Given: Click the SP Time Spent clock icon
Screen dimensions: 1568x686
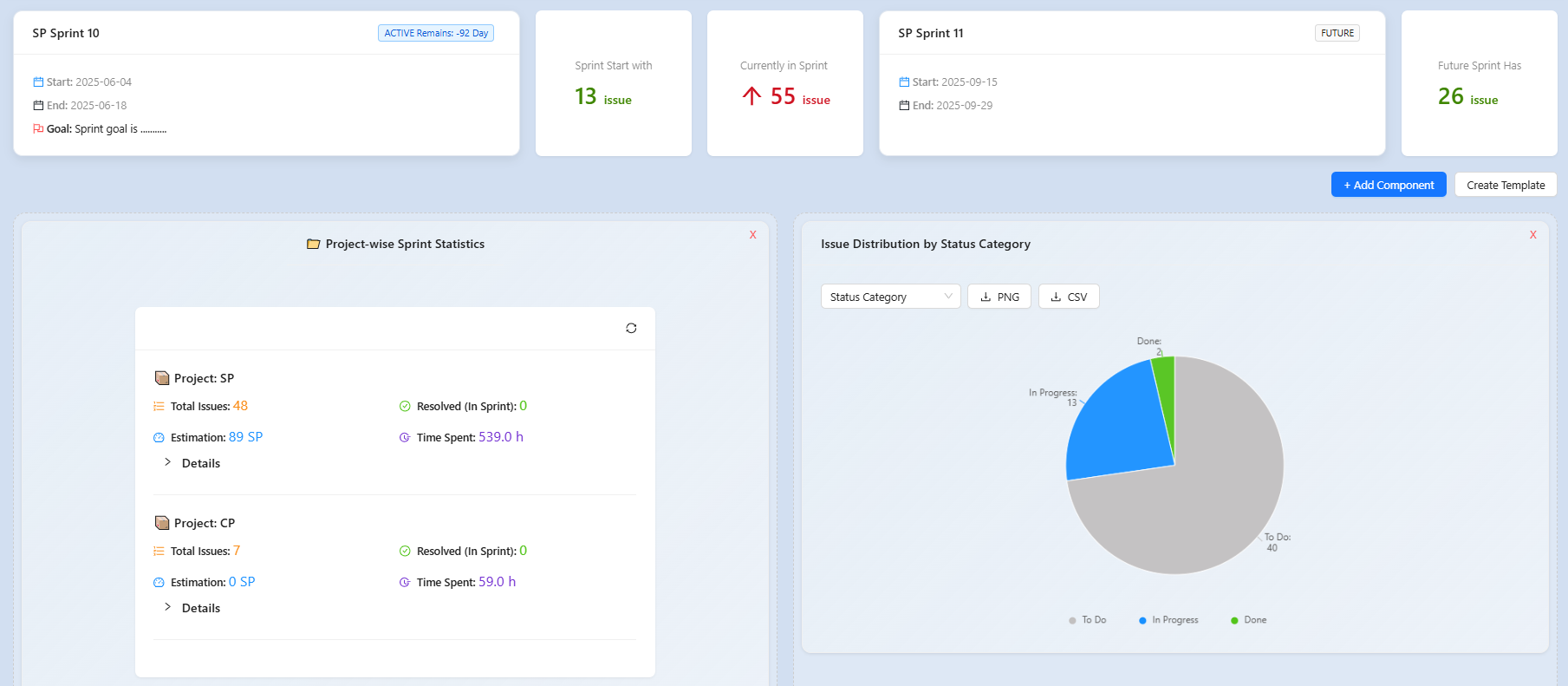Looking at the screenshot, I should [x=405, y=438].
